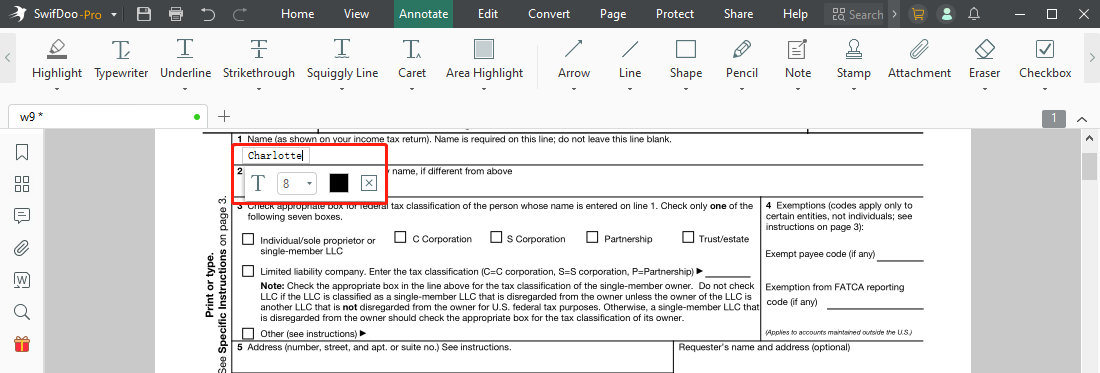
Task: Select the Area Highlight tool
Action: (x=484, y=60)
